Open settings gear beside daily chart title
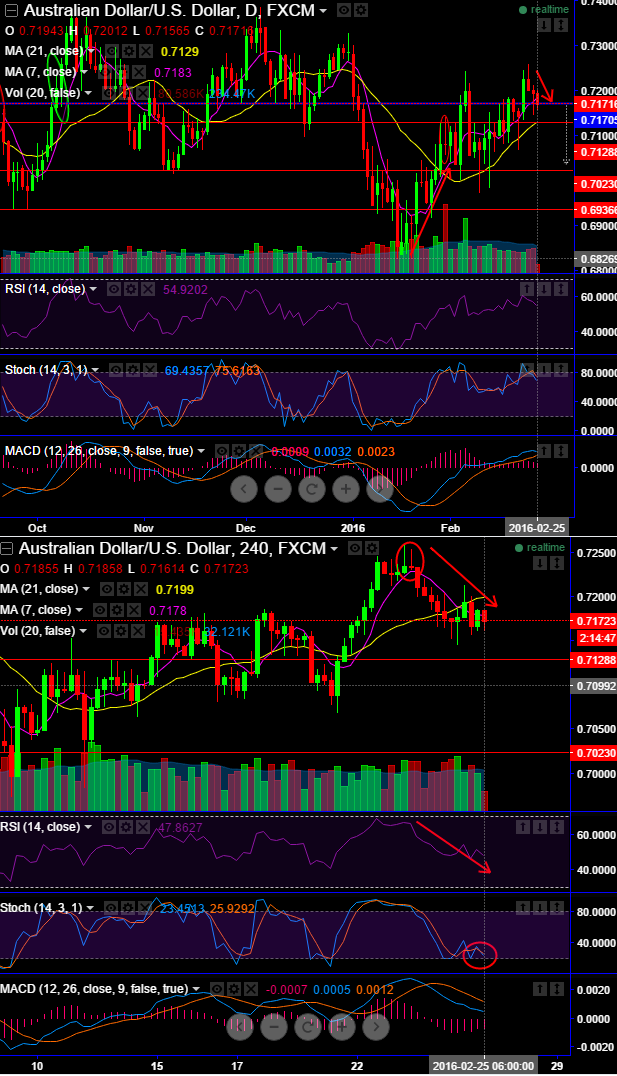This screenshot has width=617, height=1076. tap(361, 10)
